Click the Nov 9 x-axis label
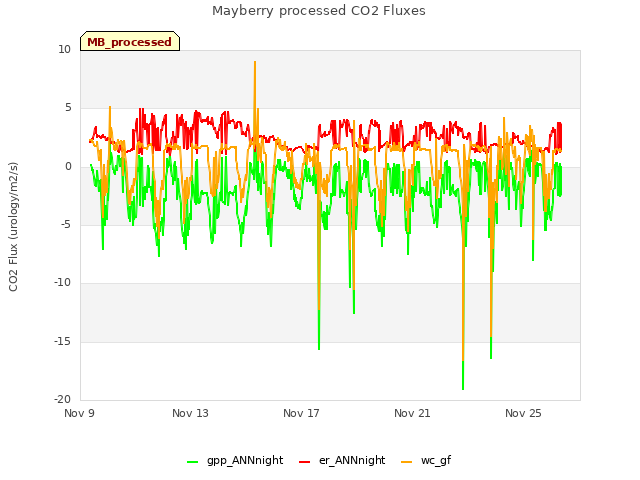640x480 pixels. (79, 413)
